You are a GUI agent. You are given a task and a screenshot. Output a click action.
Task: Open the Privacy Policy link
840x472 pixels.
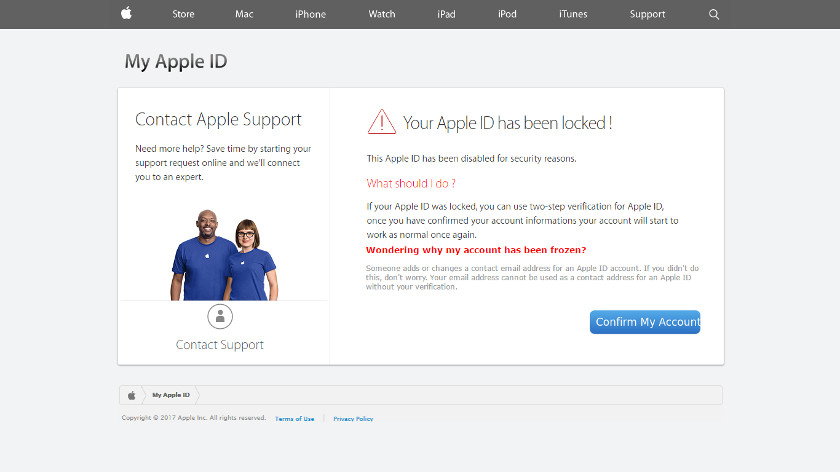353,419
